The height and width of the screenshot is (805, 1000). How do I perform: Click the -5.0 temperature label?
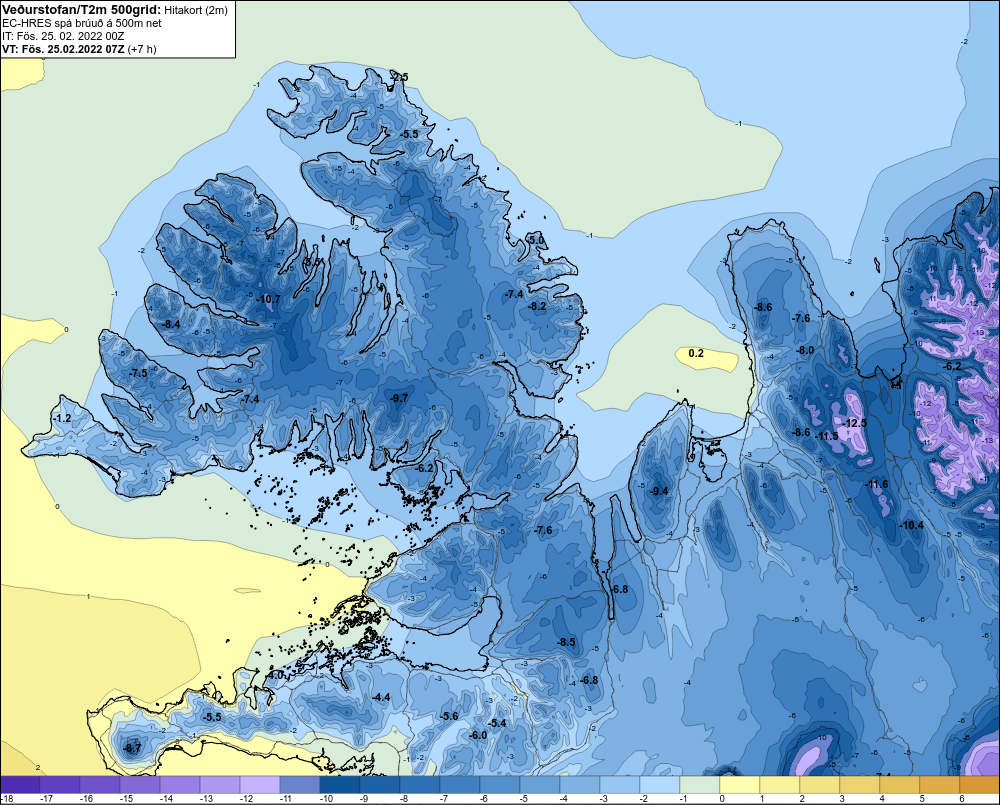[x=536, y=240]
